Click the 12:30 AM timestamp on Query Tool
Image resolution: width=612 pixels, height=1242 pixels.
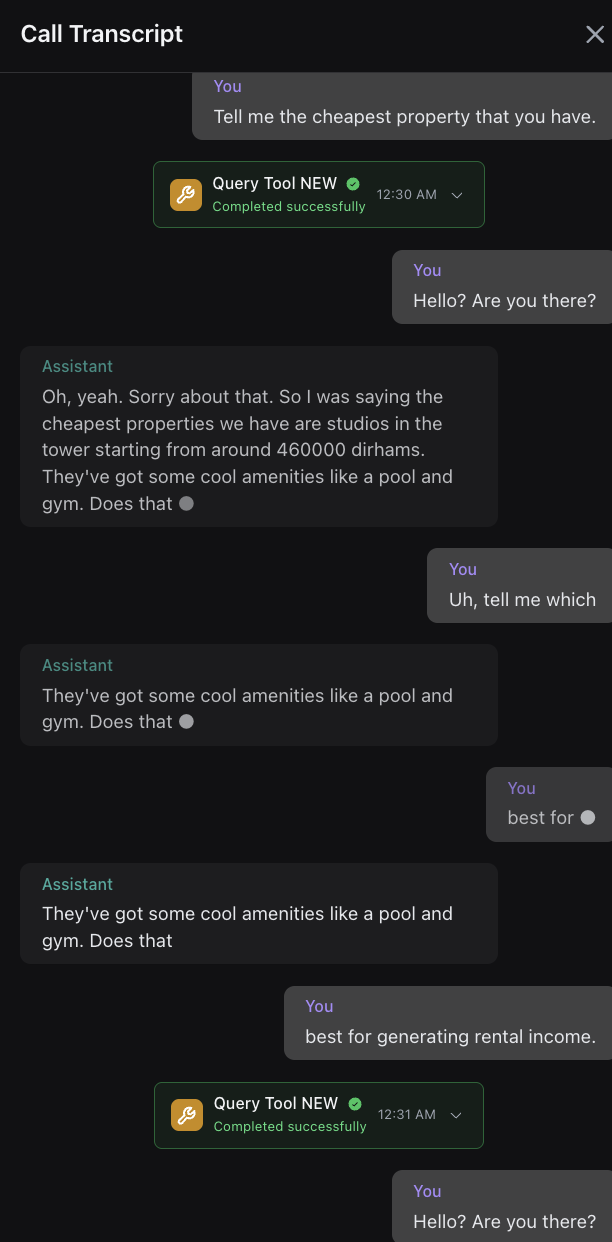click(406, 195)
